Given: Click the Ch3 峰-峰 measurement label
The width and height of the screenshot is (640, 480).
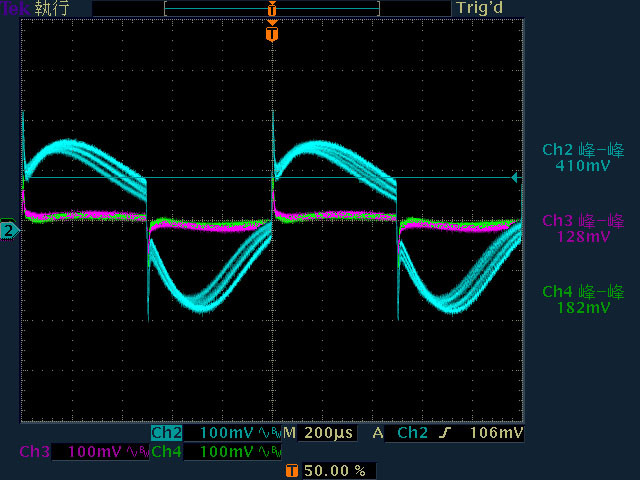Looking at the screenshot, I should [x=583, y=221].
